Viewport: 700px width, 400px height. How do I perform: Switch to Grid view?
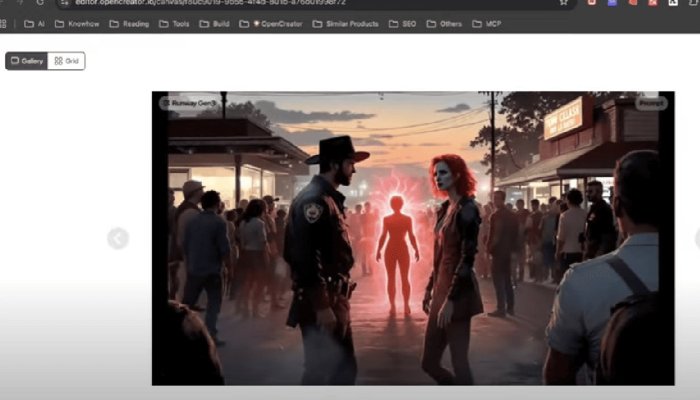[66, 61]
